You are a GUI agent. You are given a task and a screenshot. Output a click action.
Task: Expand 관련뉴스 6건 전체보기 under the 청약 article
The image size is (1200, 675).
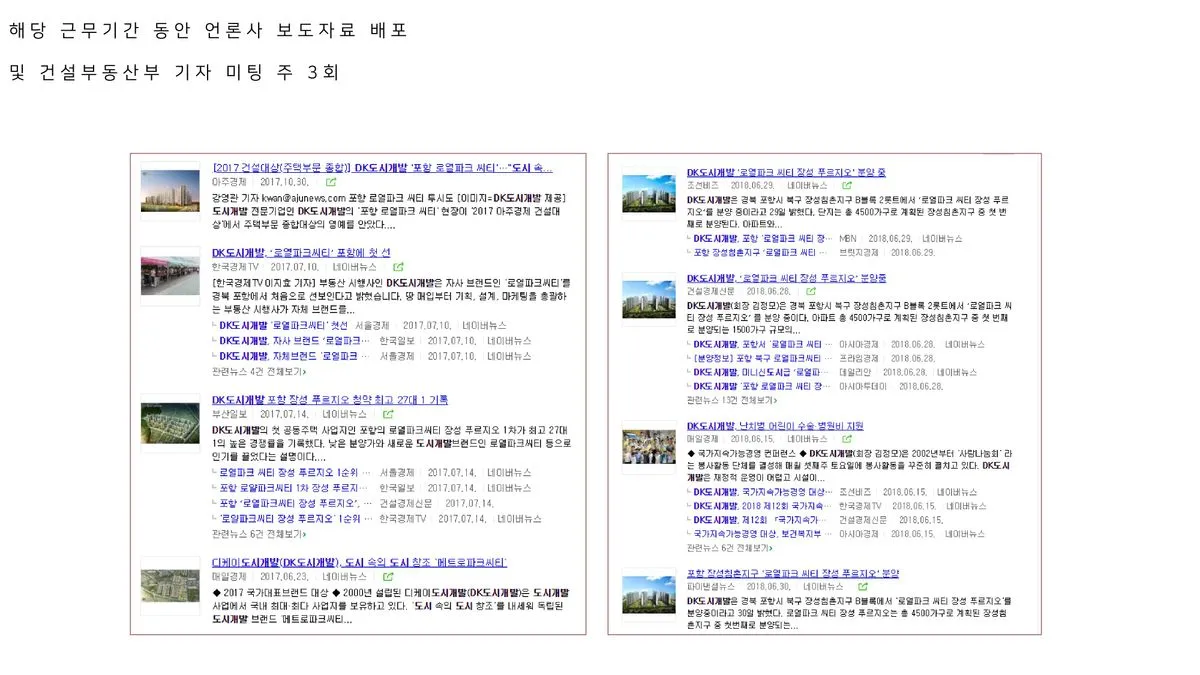(x=257, y=533)
